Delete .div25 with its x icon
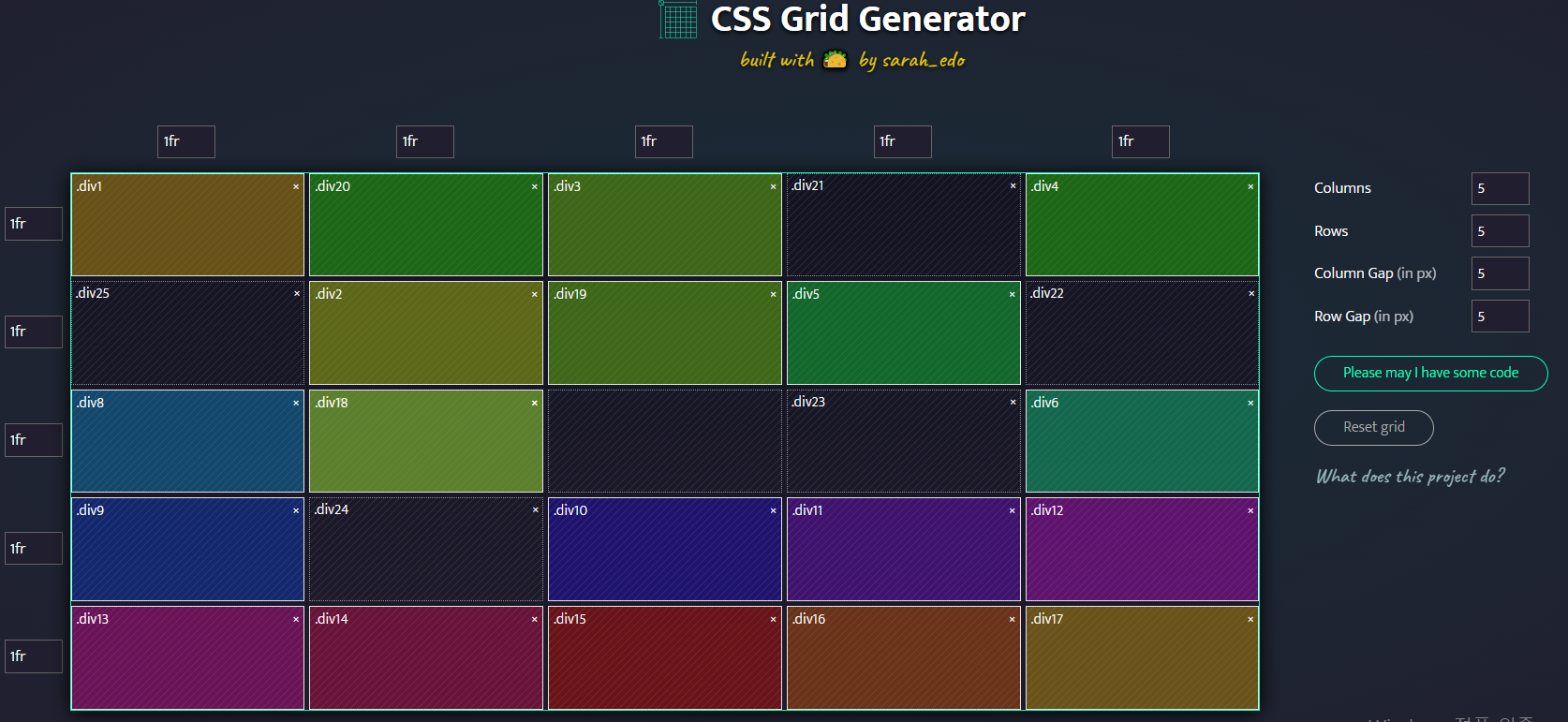 pyautogui.click(x=297, y=293)
